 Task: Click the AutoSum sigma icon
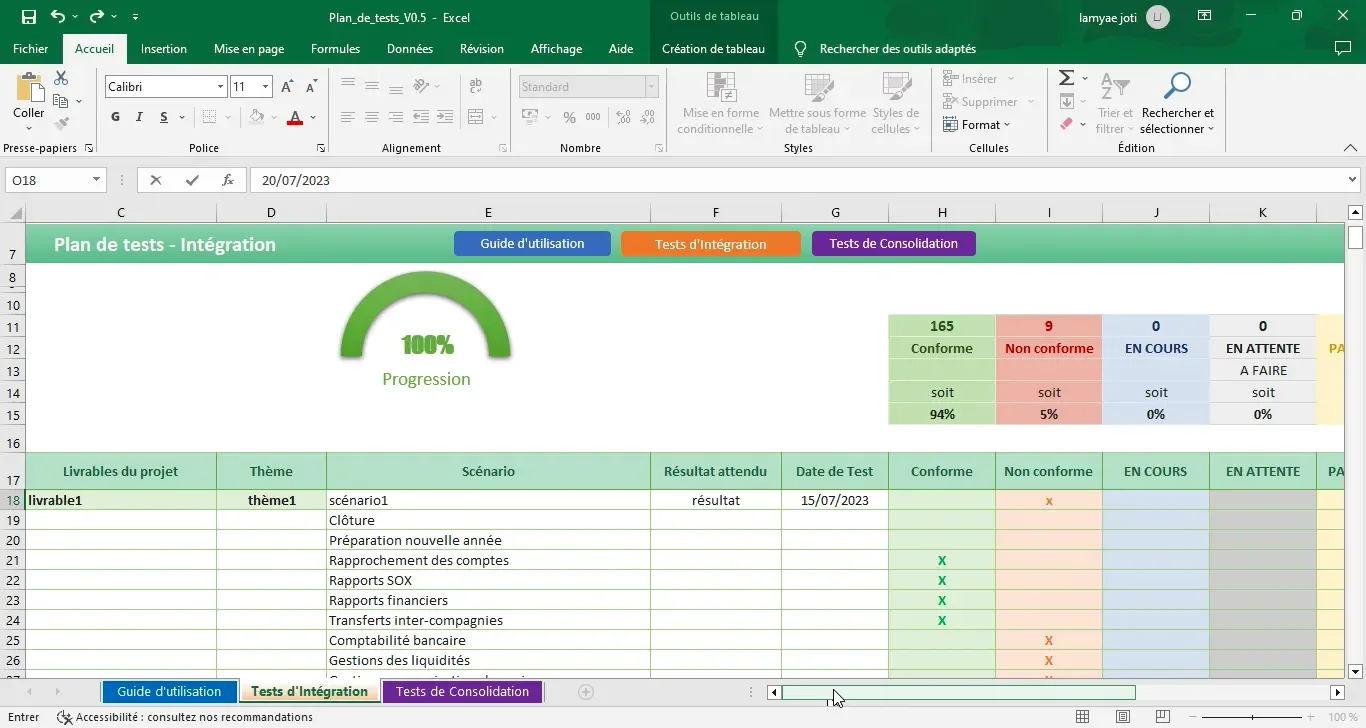pyautogui.click(x=1066, y=78)
